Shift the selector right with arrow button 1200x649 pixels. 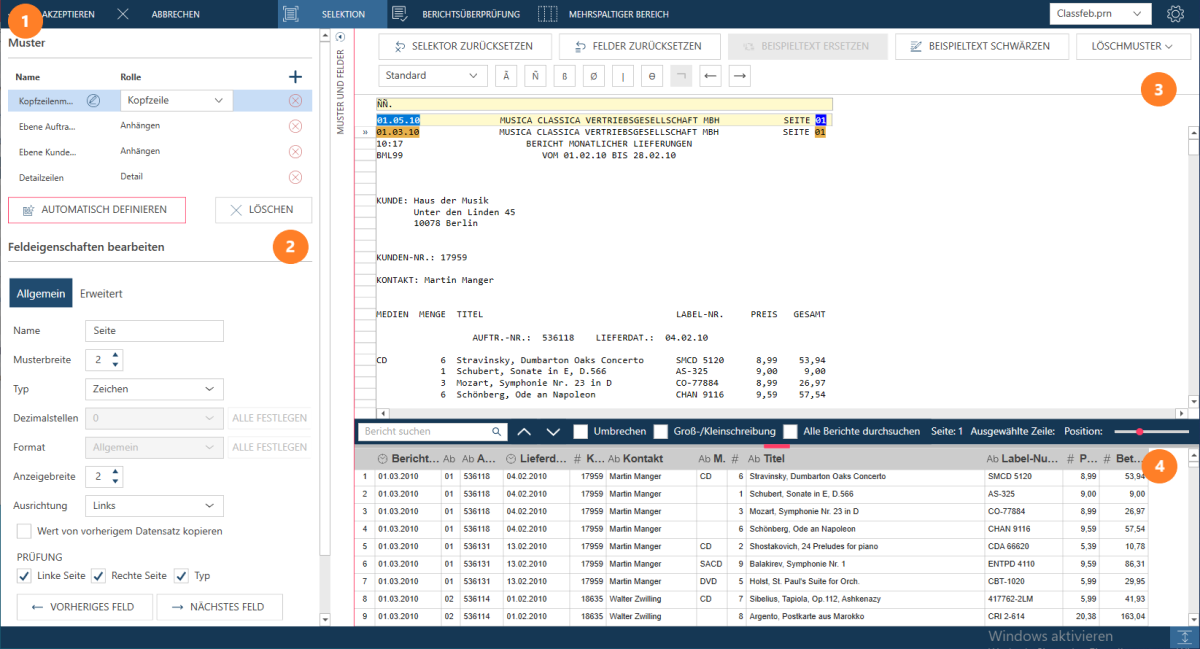(740, 76)
